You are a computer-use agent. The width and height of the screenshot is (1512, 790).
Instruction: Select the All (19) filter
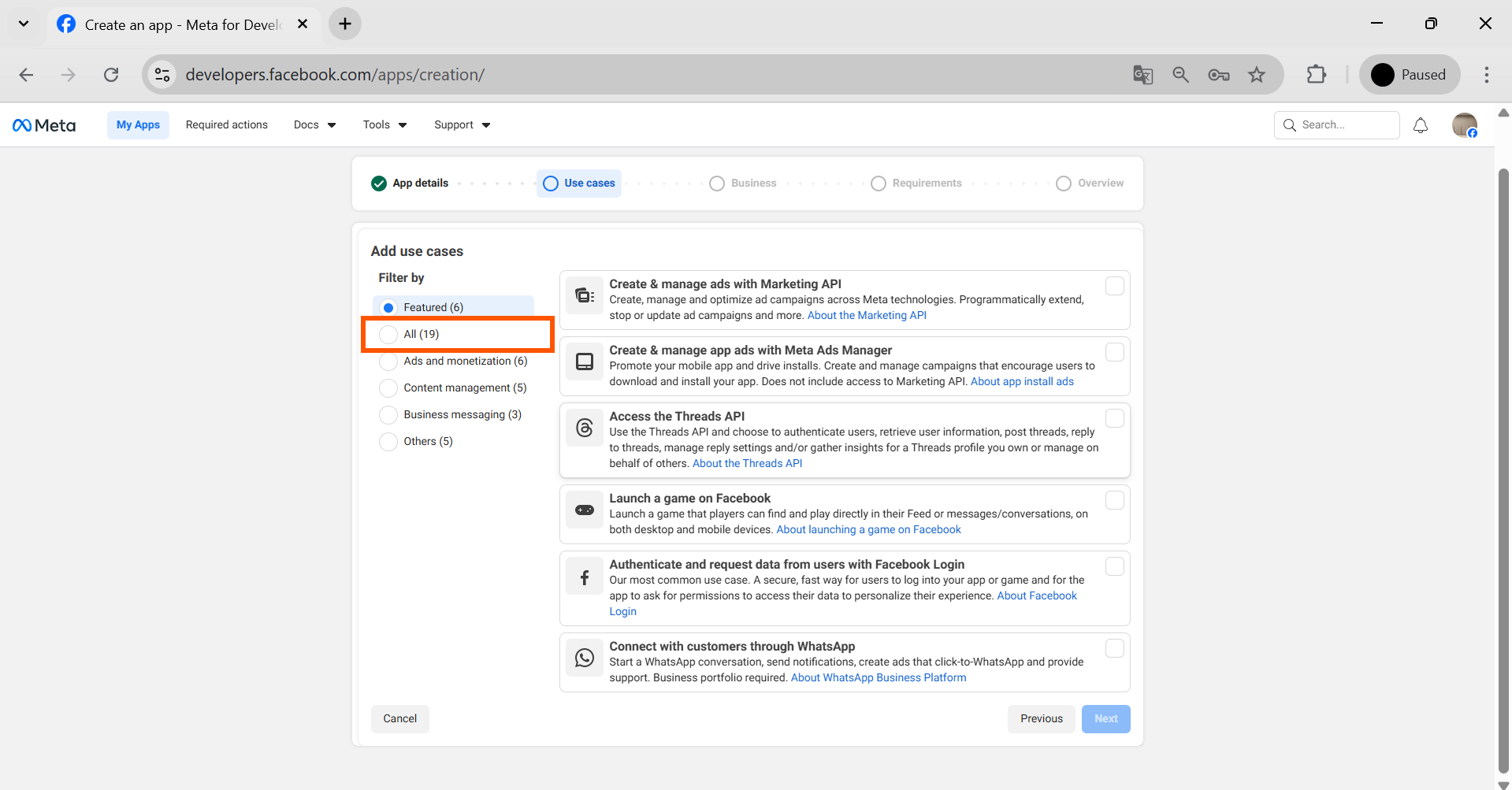453,334
